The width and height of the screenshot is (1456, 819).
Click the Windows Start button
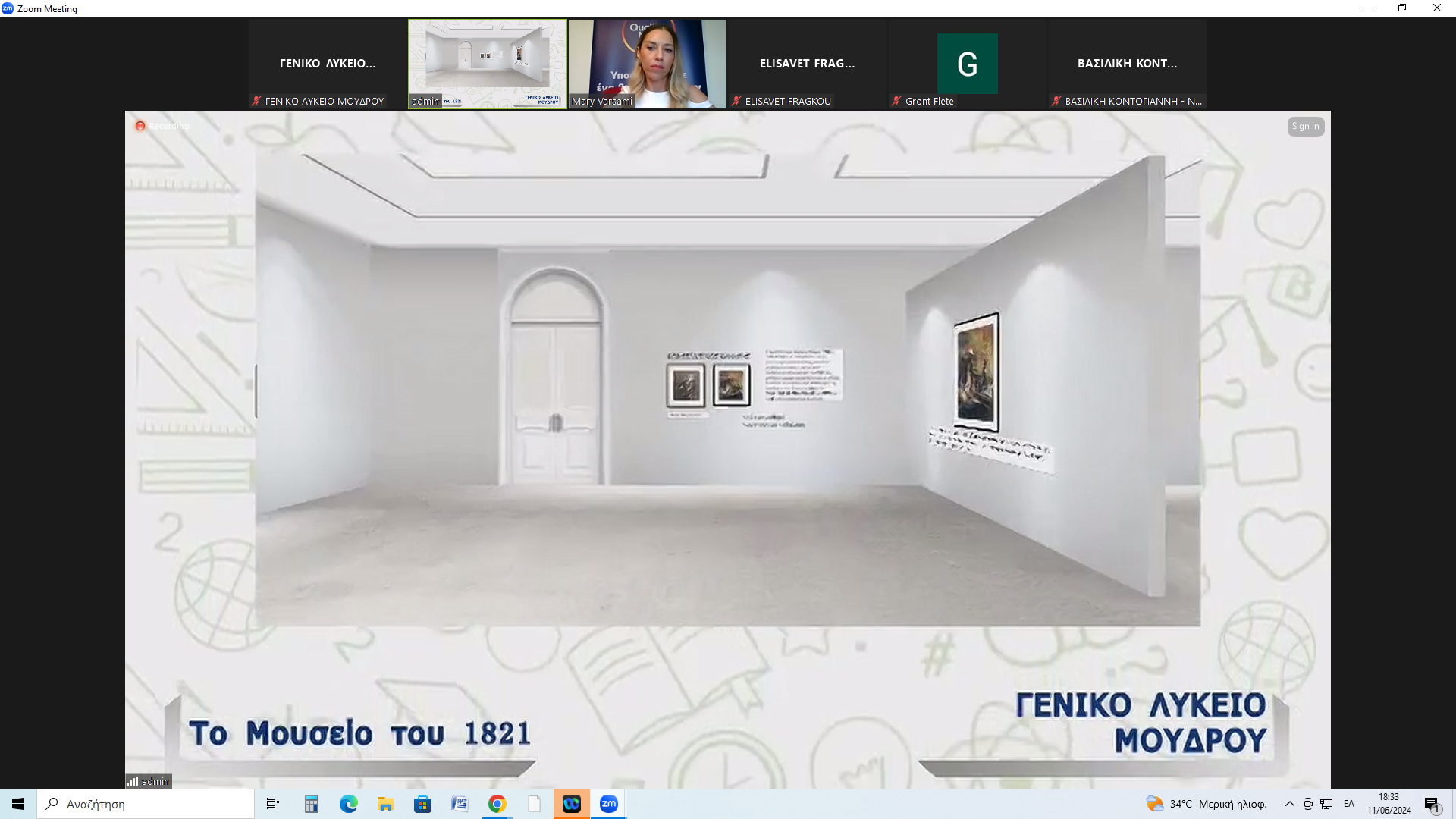point(18,804)
